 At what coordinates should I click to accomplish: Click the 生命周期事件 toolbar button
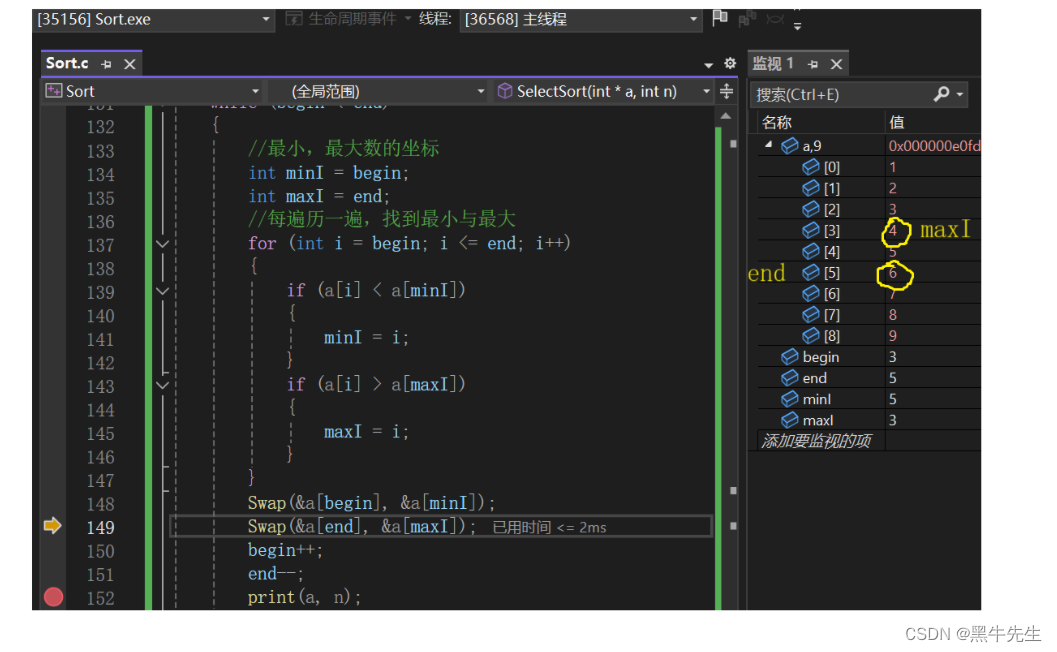pos(348,19)
